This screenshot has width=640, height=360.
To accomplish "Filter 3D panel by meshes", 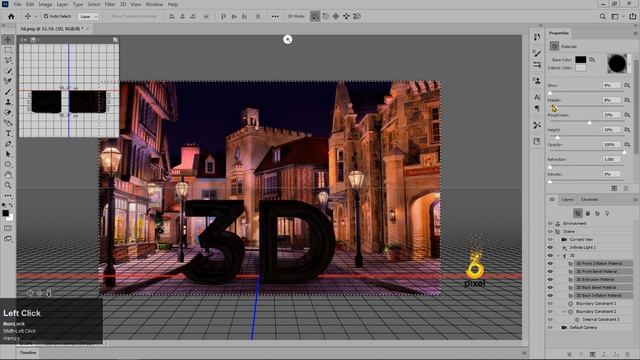I will 588,213.
